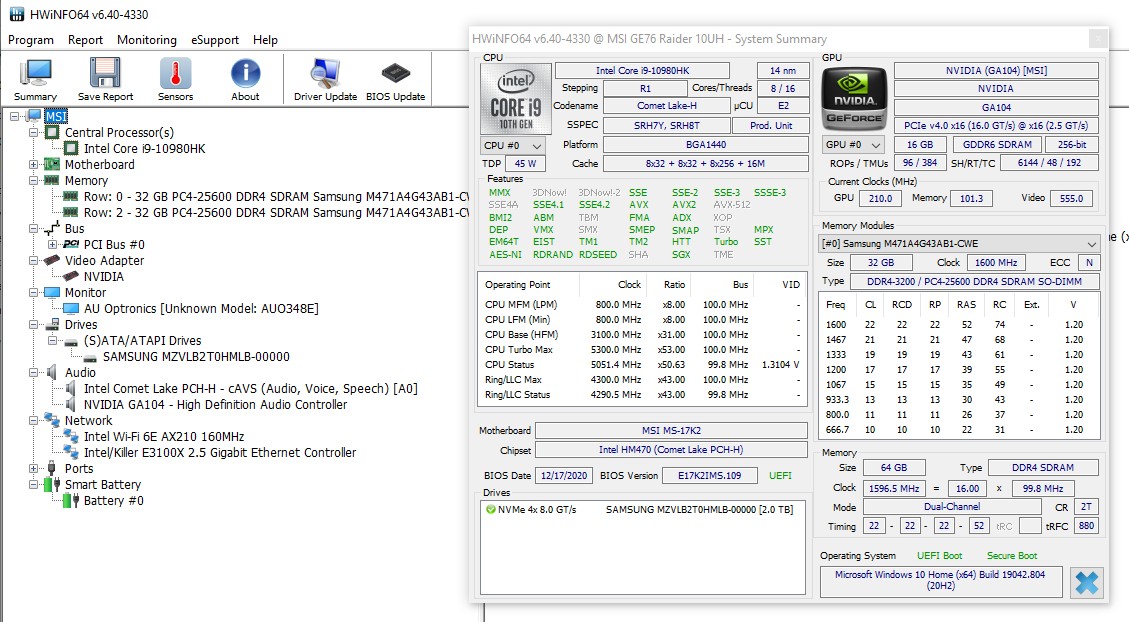This screenshot has height=622, width=1129.
Task: Click the Save Report floppy icon
Action: 105,79
